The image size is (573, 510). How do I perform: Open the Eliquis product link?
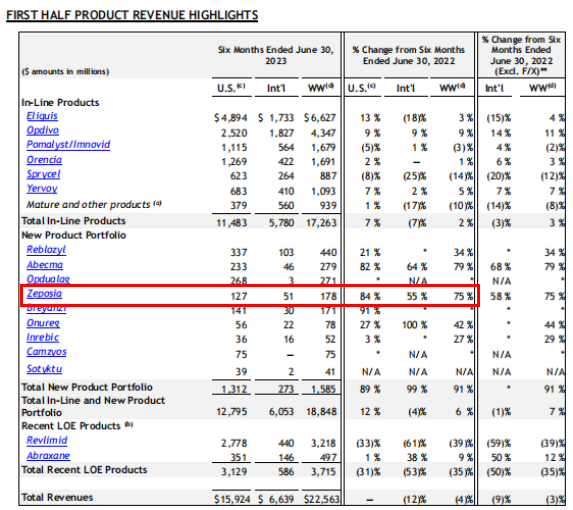pos(42,116)
